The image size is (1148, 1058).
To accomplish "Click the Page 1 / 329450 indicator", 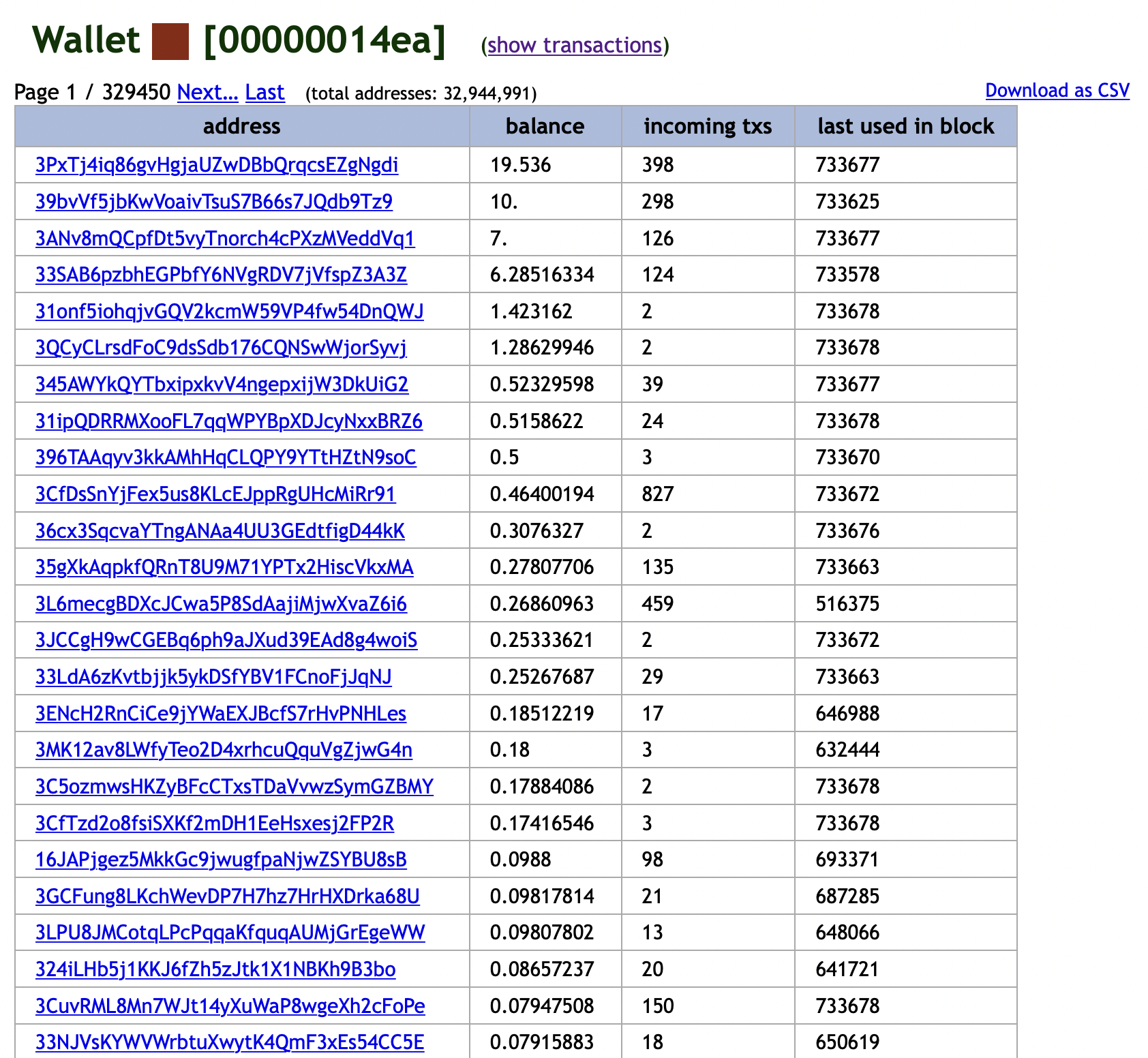I will click(92, 92).
